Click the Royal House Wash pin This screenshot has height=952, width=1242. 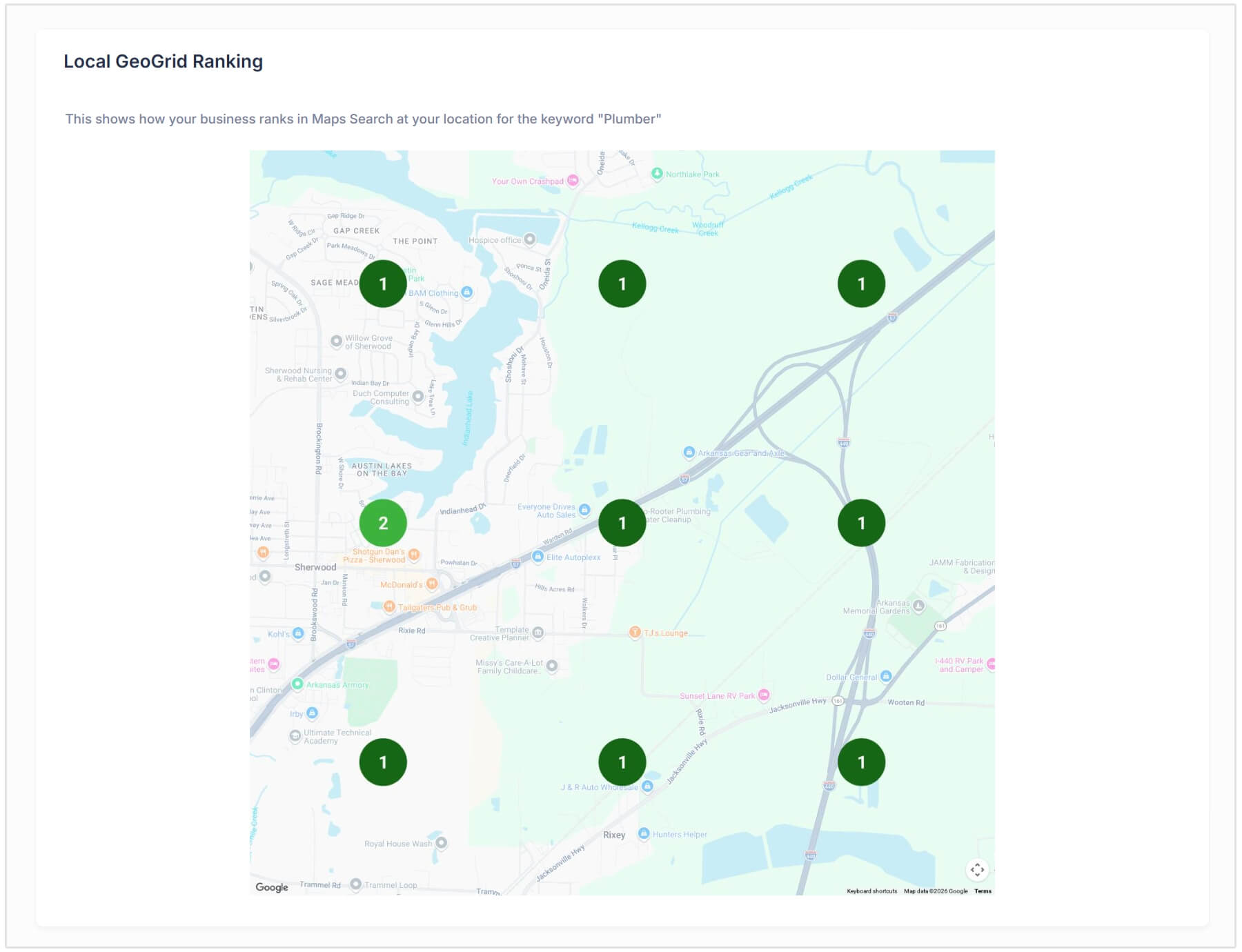point(442,843)
